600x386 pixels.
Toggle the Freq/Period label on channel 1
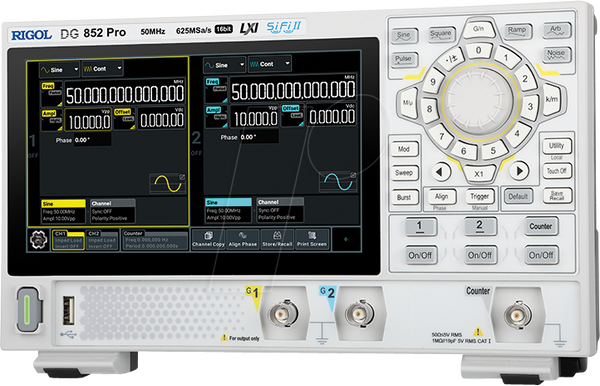pyautogui.click(x=52, y=93)
